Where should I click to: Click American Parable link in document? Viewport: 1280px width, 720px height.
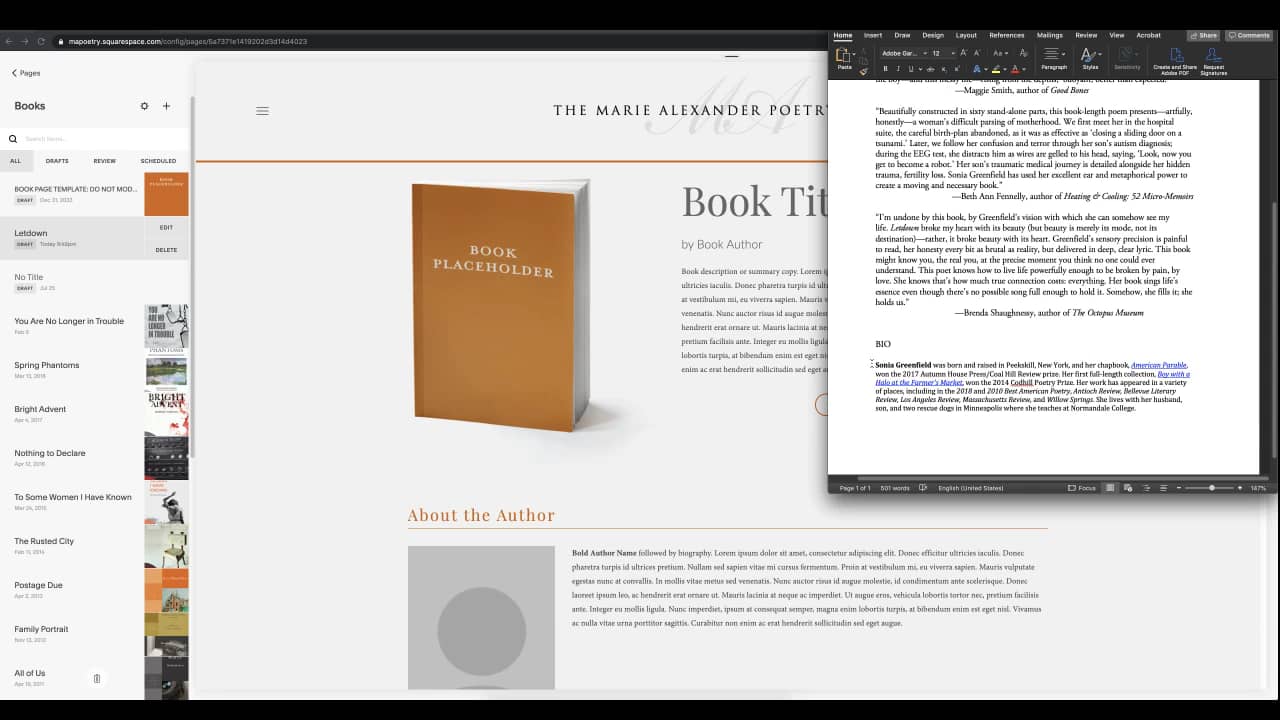(1159, 365)
